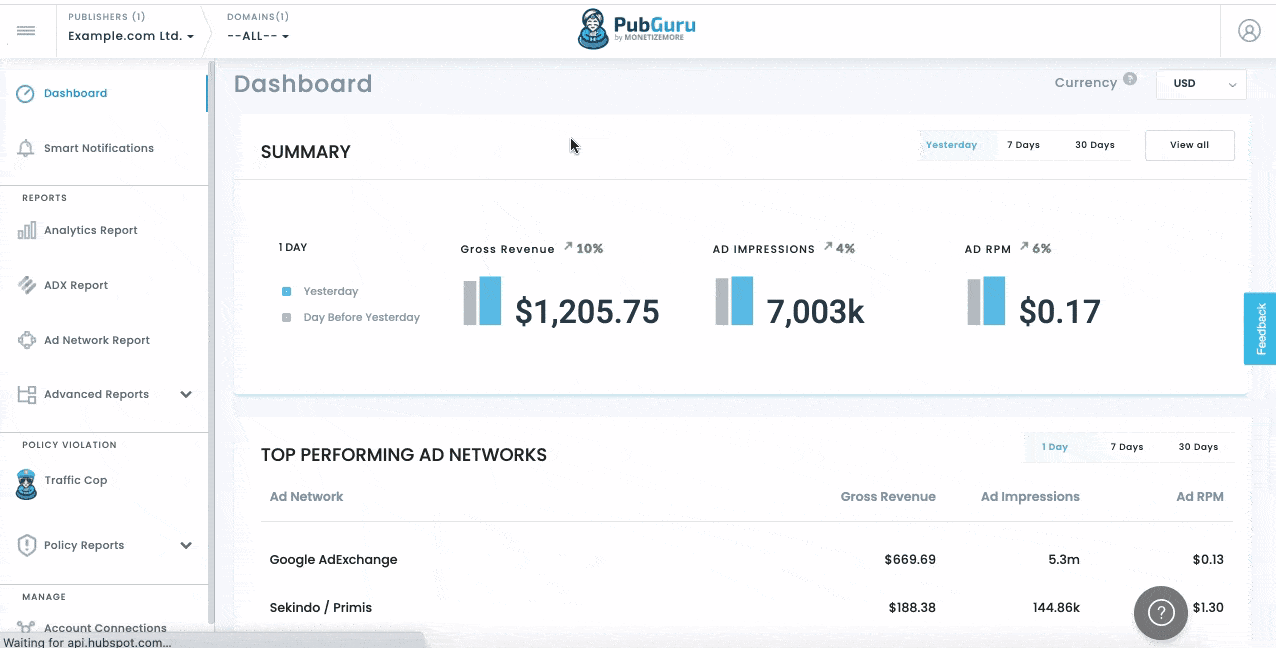Open the Analytics Report page
Viewport: 1276px width, 648px height.
click(91, 230)
